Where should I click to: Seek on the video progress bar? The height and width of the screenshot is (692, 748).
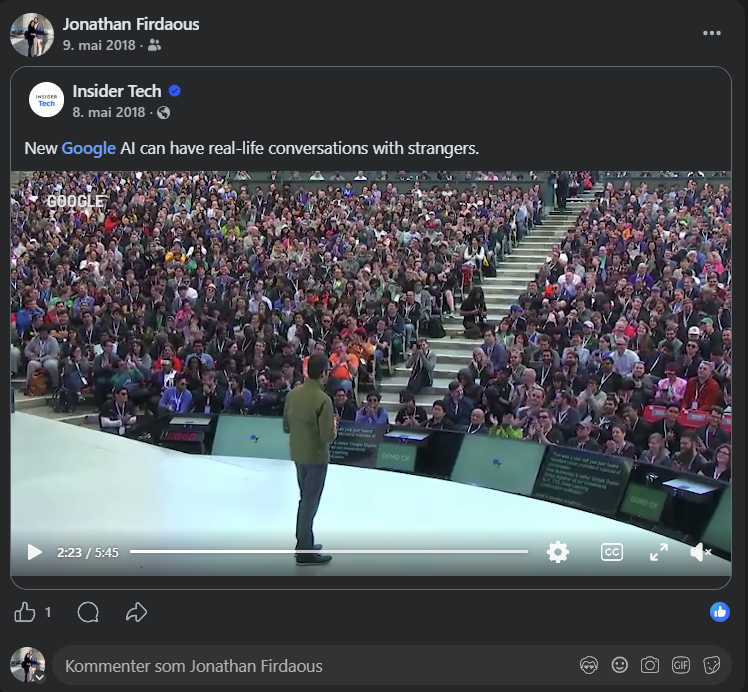click(x=329, y=551)
